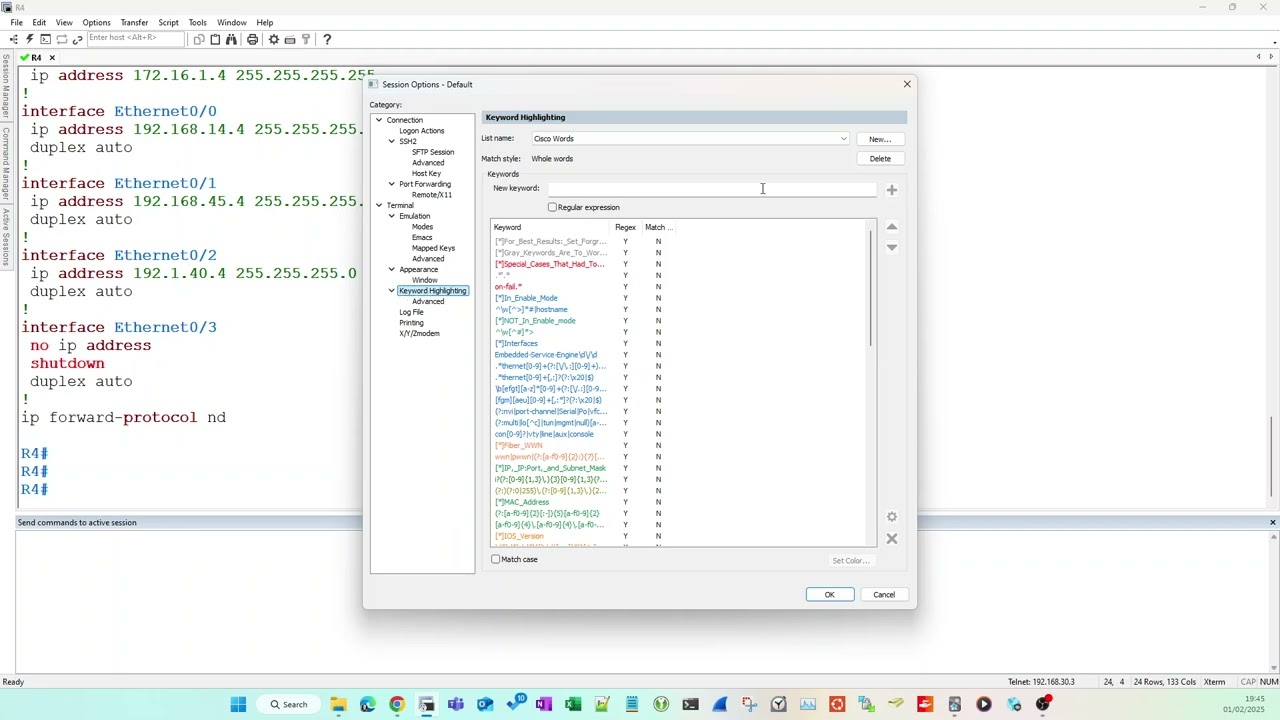Open Windows Start menu
This screenshot has width=1280, height=720.
point(238,704)
